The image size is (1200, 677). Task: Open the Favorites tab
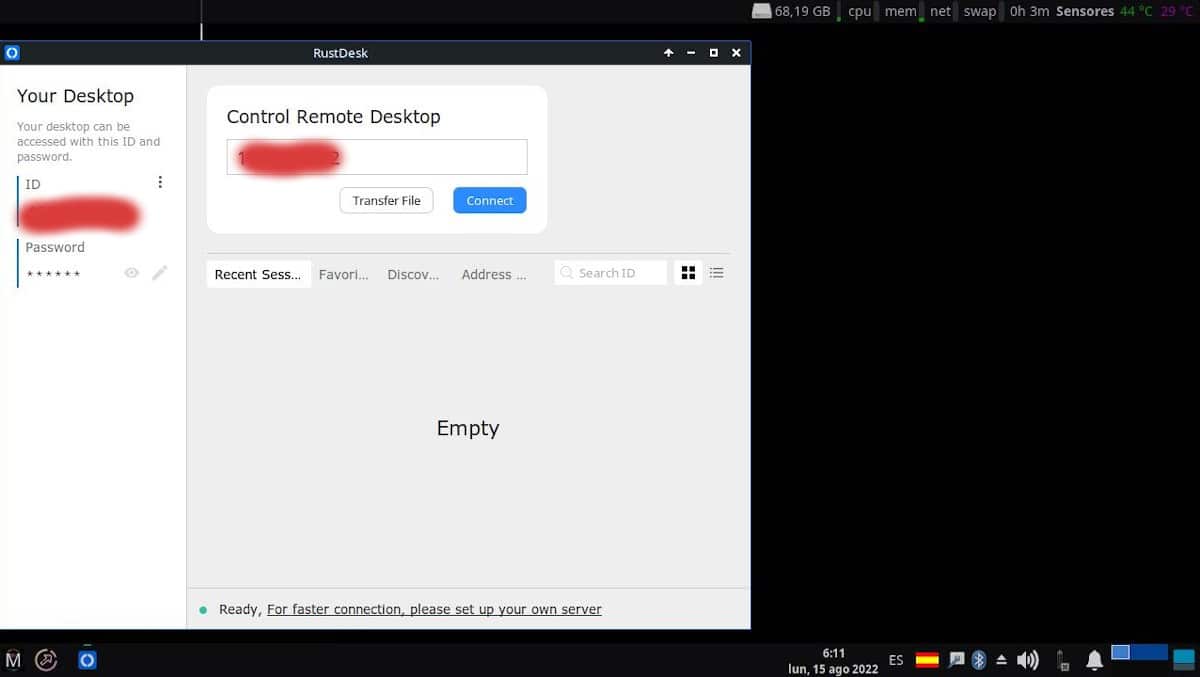pyautogui.click(x=343, y=274)
